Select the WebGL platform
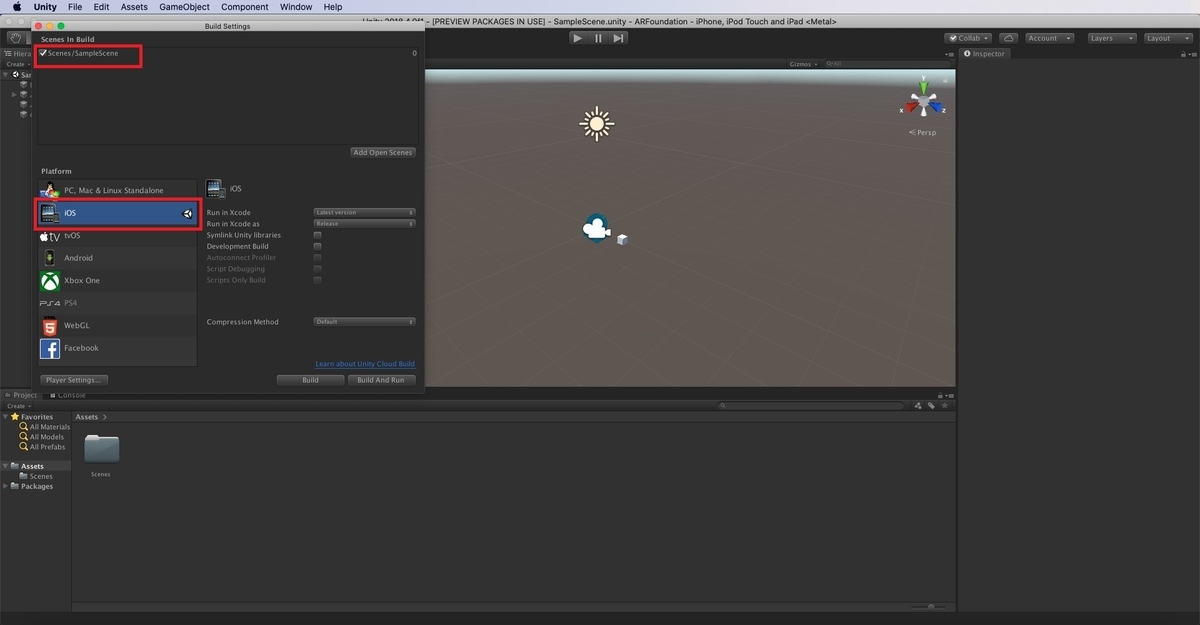Image resolution: width=1200 pixels, height=625 pixels. click(118, 326)
